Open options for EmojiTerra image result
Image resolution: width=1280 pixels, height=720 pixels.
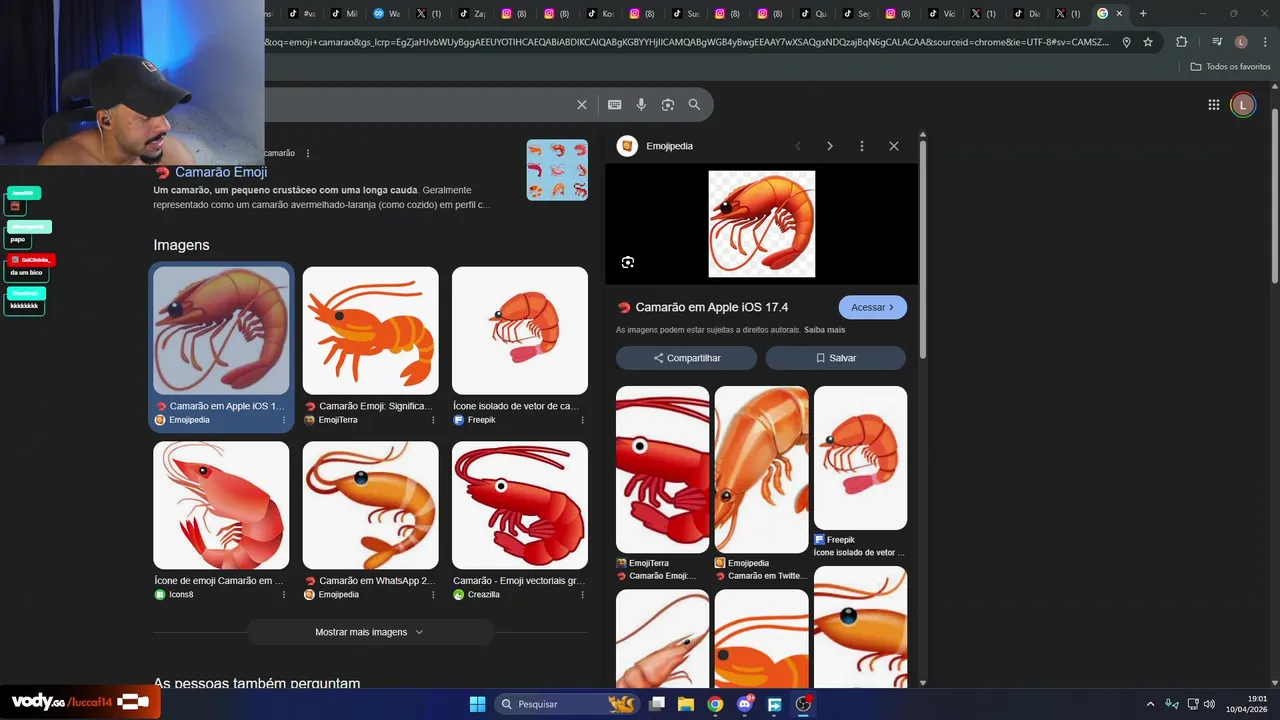tap(433, 420)
